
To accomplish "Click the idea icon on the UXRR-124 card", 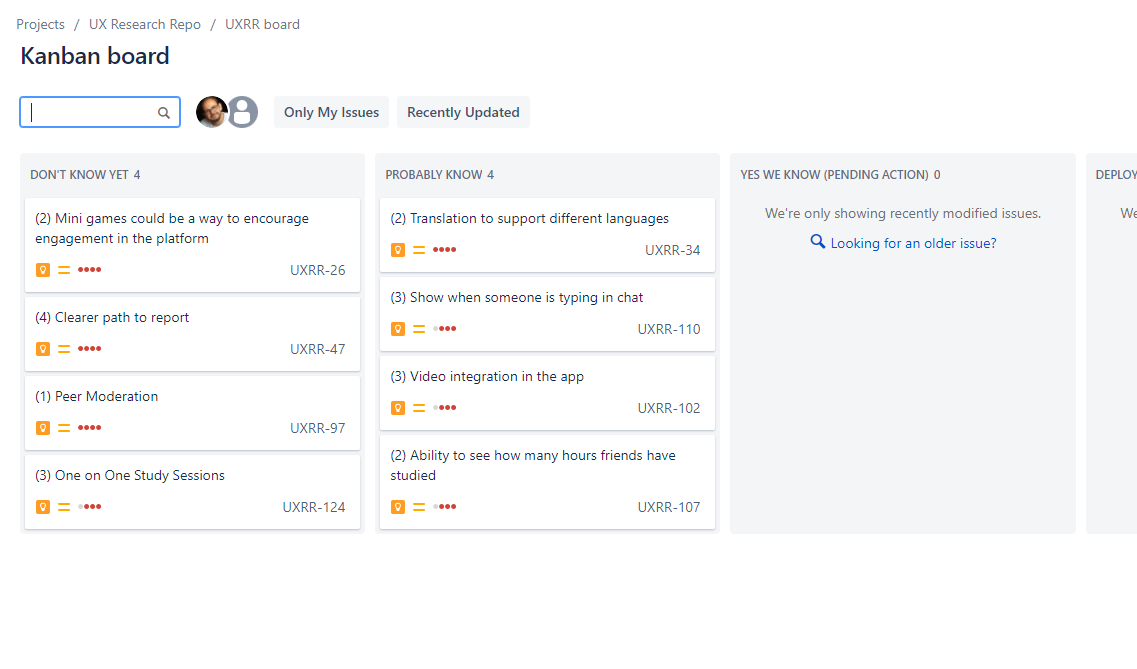I will 42,506.
